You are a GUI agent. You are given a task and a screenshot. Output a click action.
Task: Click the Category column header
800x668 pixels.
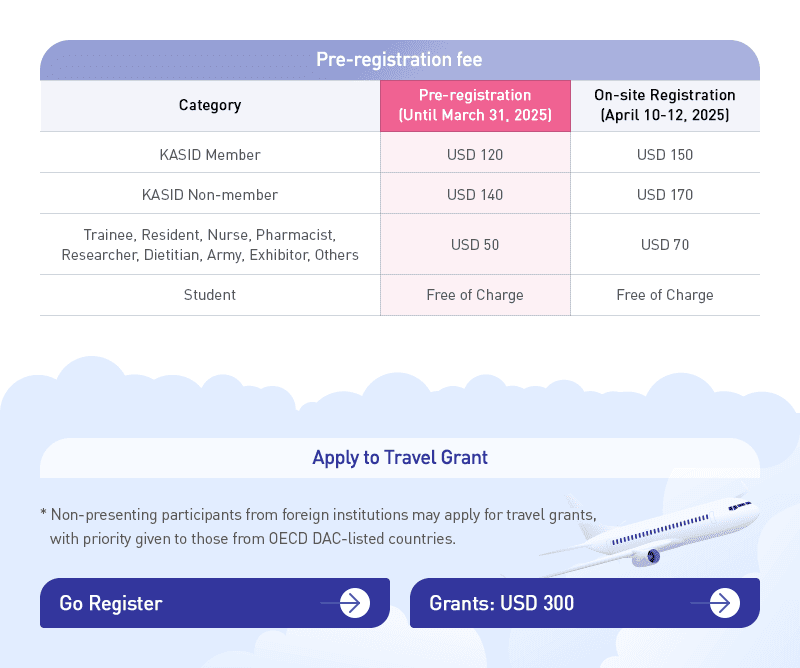(210, 106)
